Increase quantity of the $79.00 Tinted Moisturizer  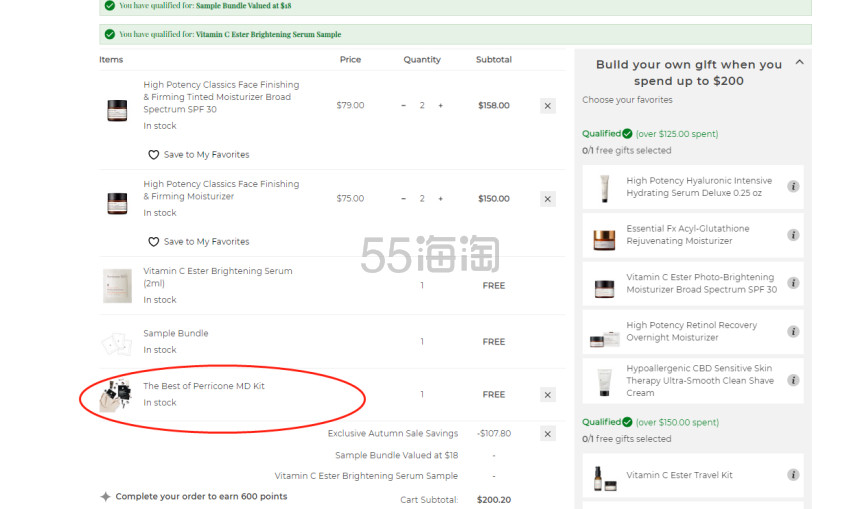[x=440, y=105]
